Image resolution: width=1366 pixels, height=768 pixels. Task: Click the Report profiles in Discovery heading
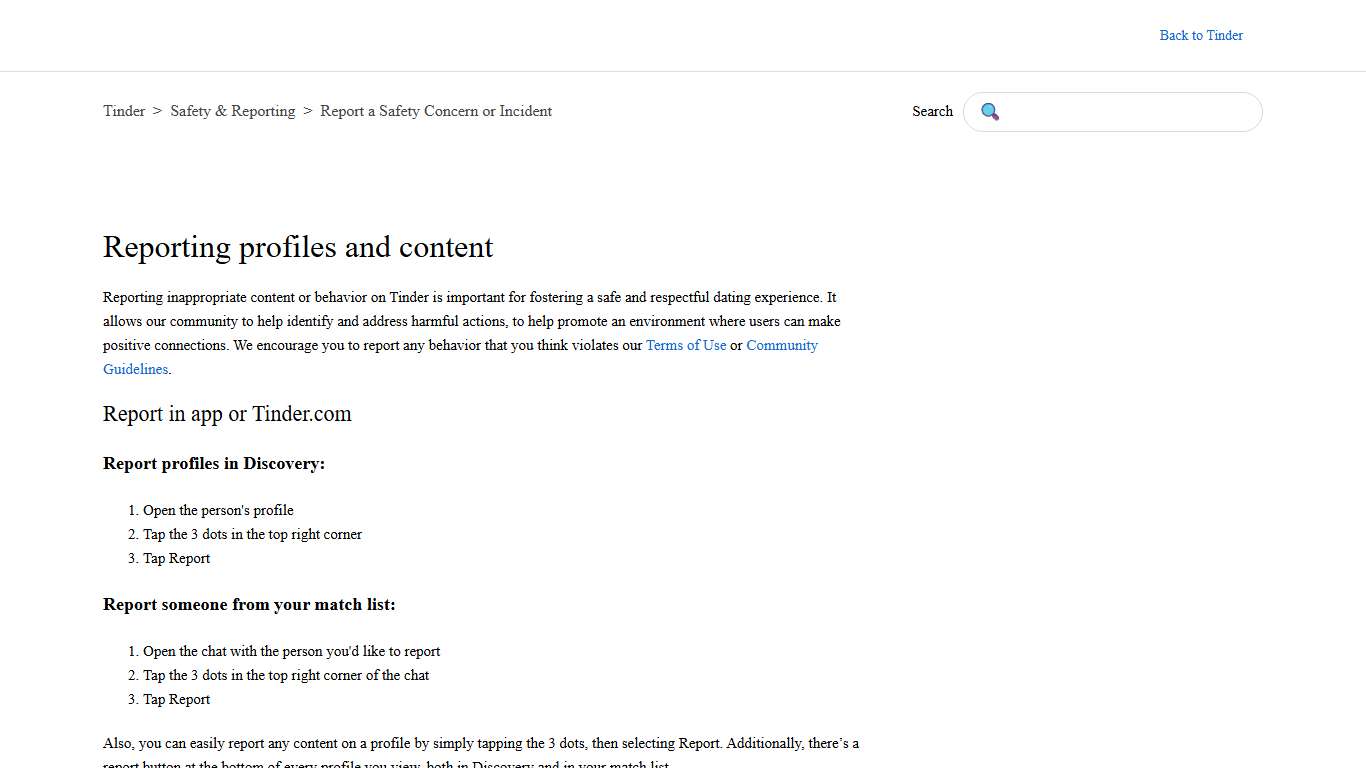point(214,463)
